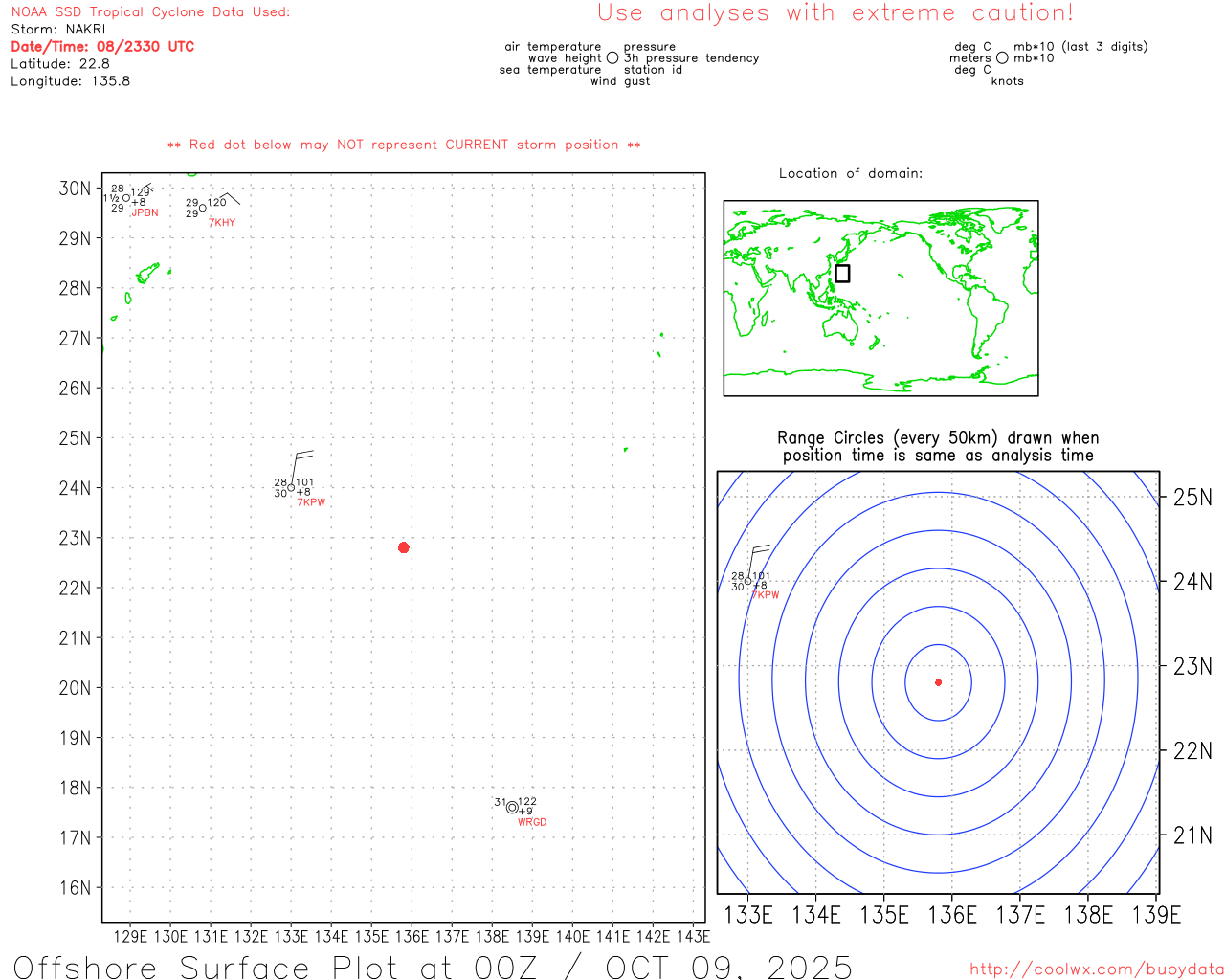Click the station model legend circle near 'wave height'
This screenshot has height=980, width=1225.
(612, 58)
